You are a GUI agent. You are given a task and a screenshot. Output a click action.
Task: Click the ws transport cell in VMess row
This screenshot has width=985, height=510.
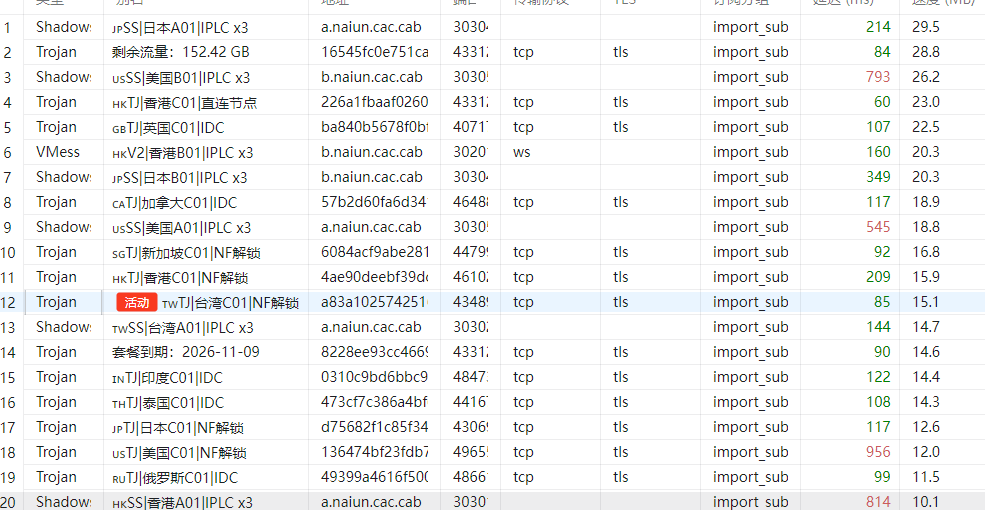pyautogui.click(x=522, y=152)
